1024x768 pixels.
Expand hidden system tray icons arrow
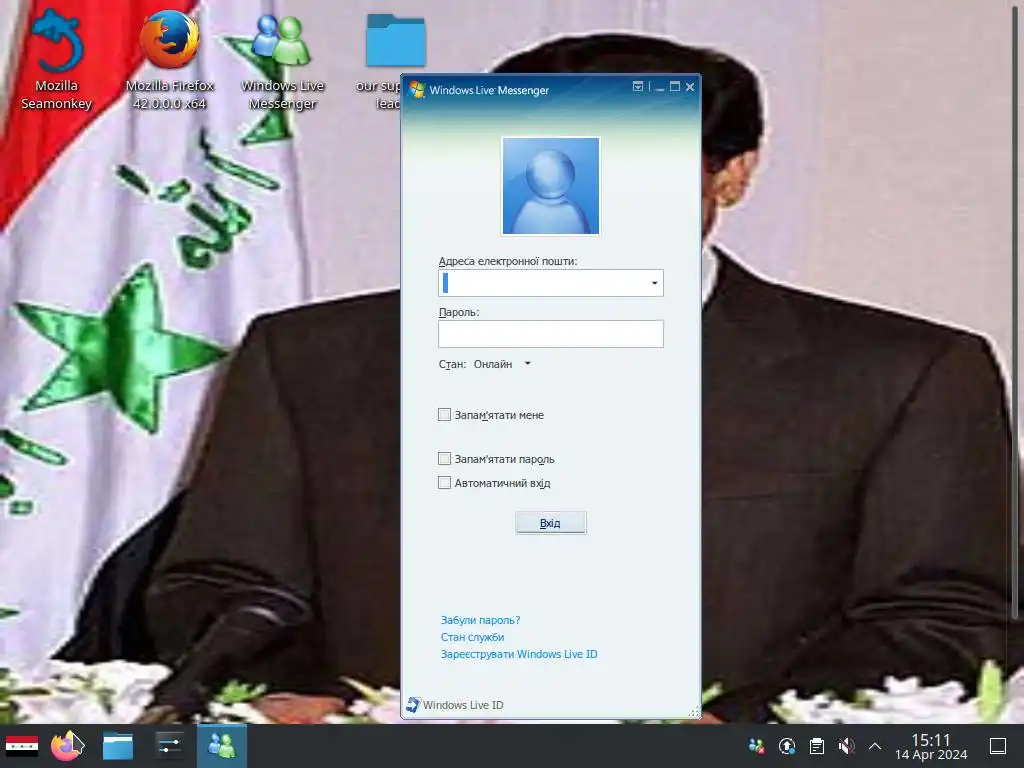coord(875,746)
